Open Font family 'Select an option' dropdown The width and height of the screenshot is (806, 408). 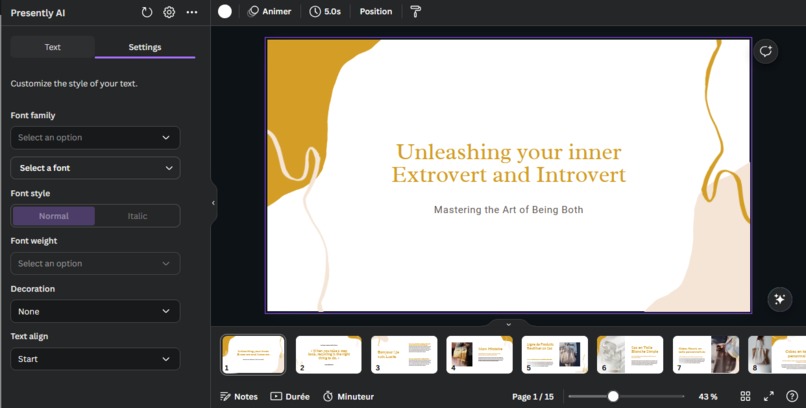tap(95, 138)
